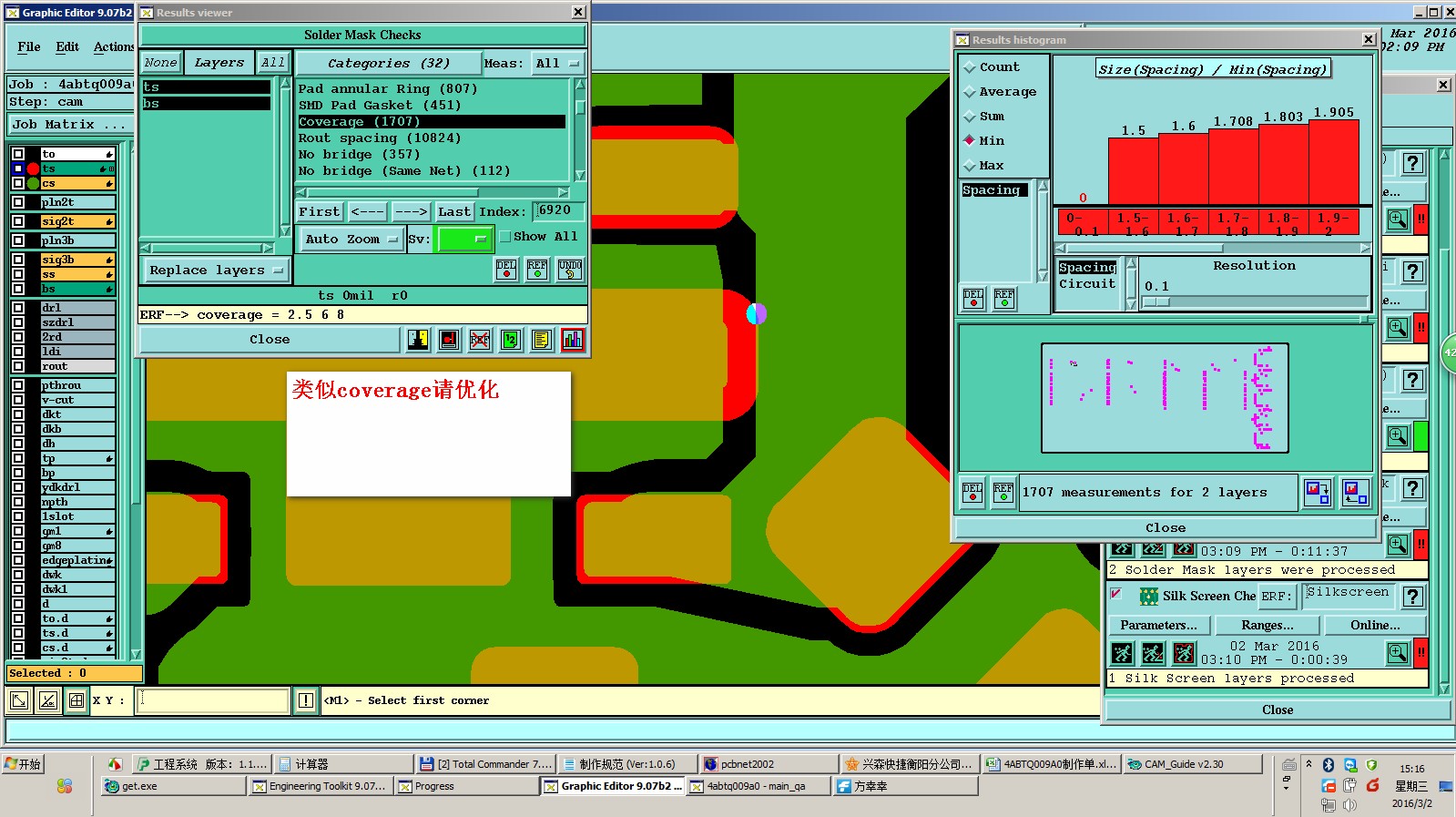This screenshot has width=1456, height=817.
Task: Click the black-and-yellow silhouette icon in Results viewer
Action: tap(418, 340)
